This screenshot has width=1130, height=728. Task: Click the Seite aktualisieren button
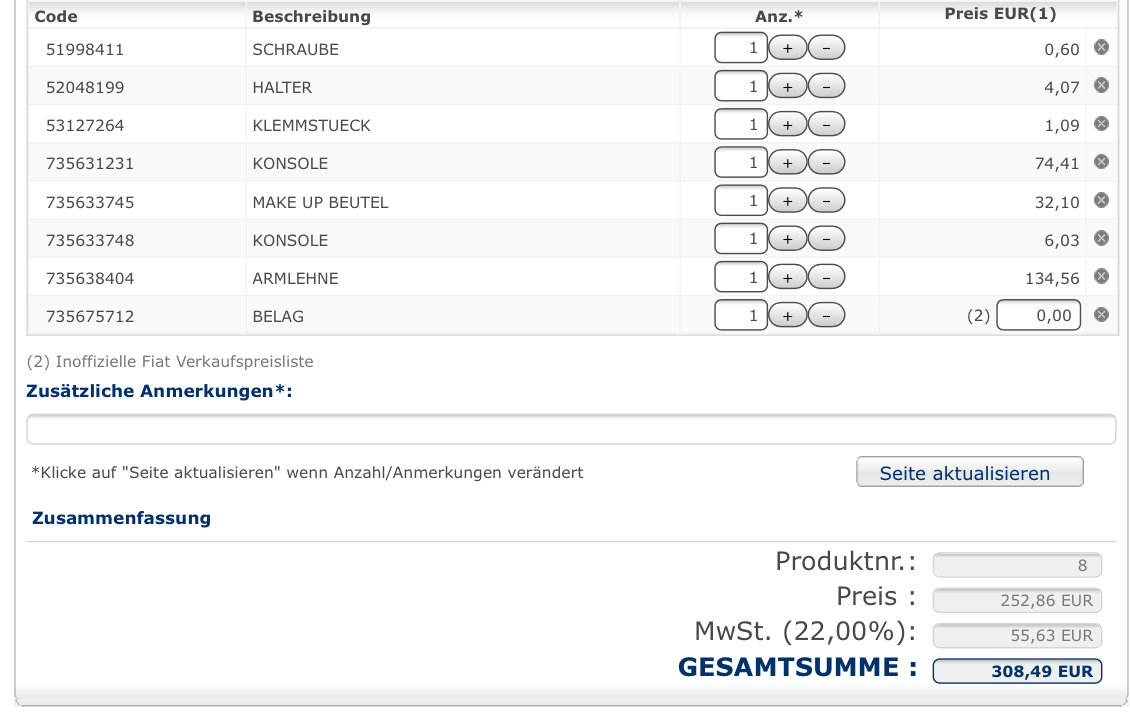969,473
